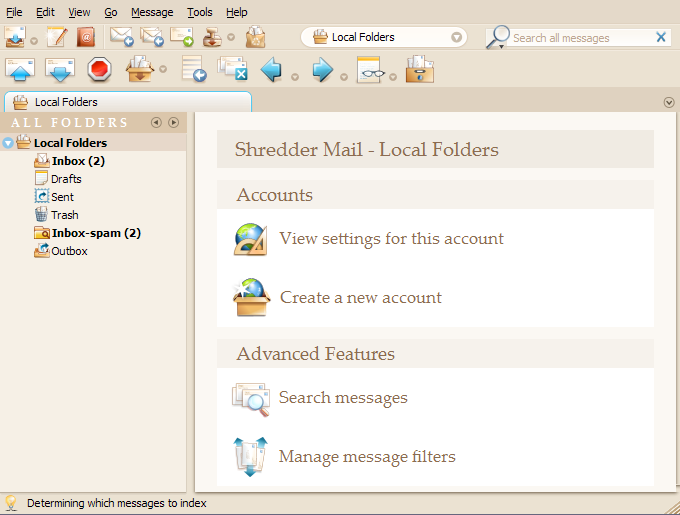Click the Reply envelope icon
The width and height of the screenshot is (680, 515).
121,37
